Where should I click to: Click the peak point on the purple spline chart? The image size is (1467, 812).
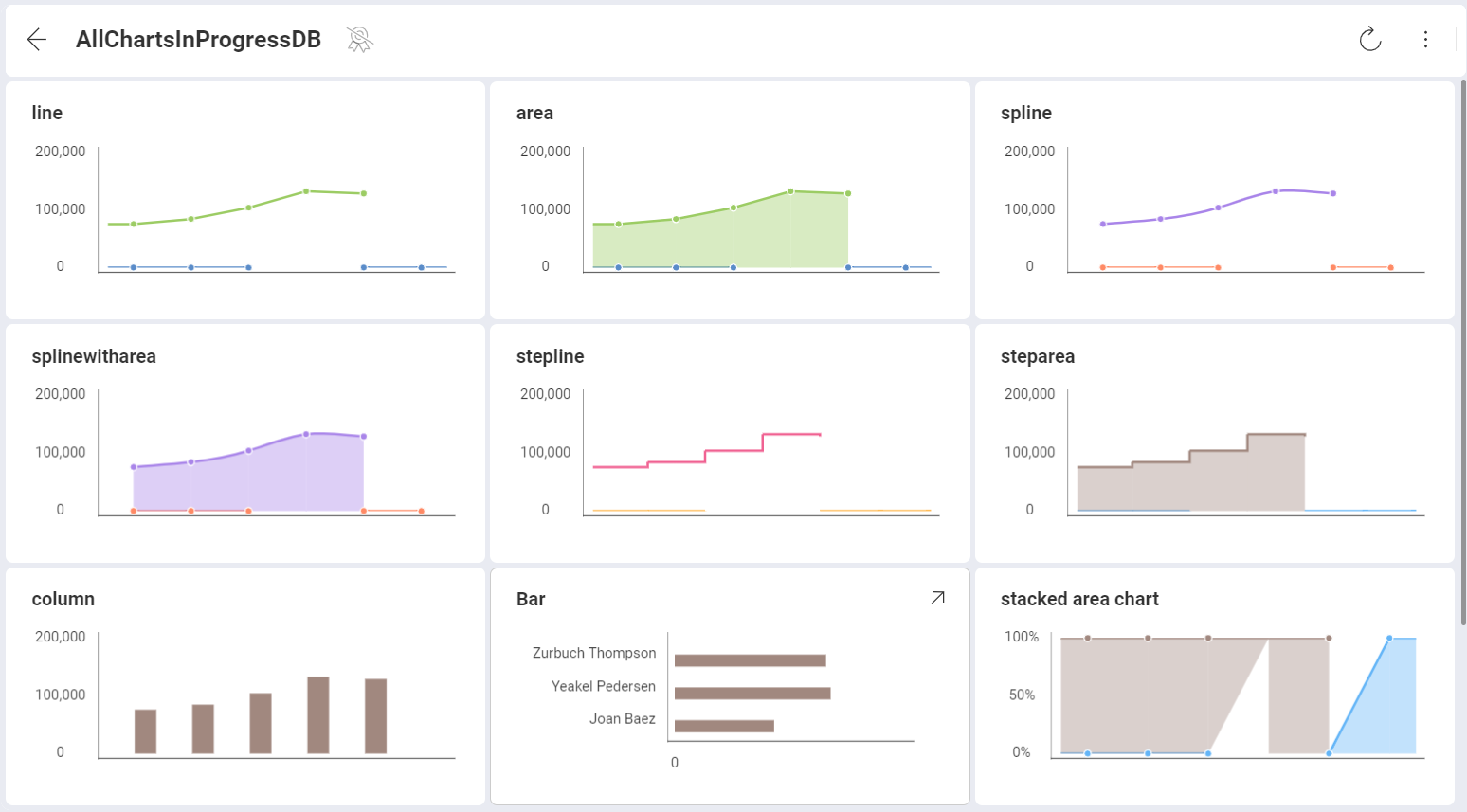pyautogui.click(x=1276, y=191)
